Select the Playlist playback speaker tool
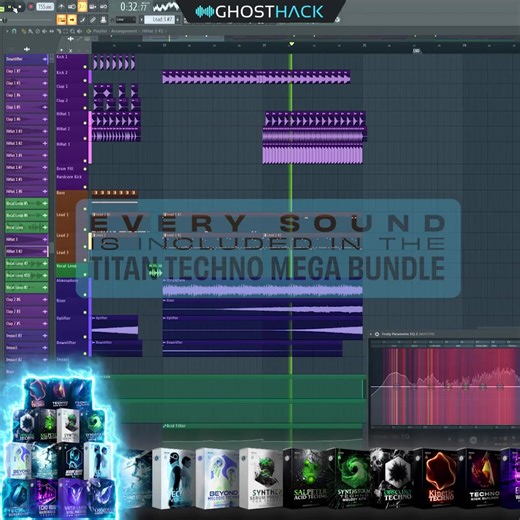This screenshot has width=520, height=520. pyautogui.click(x=80, y=31)
